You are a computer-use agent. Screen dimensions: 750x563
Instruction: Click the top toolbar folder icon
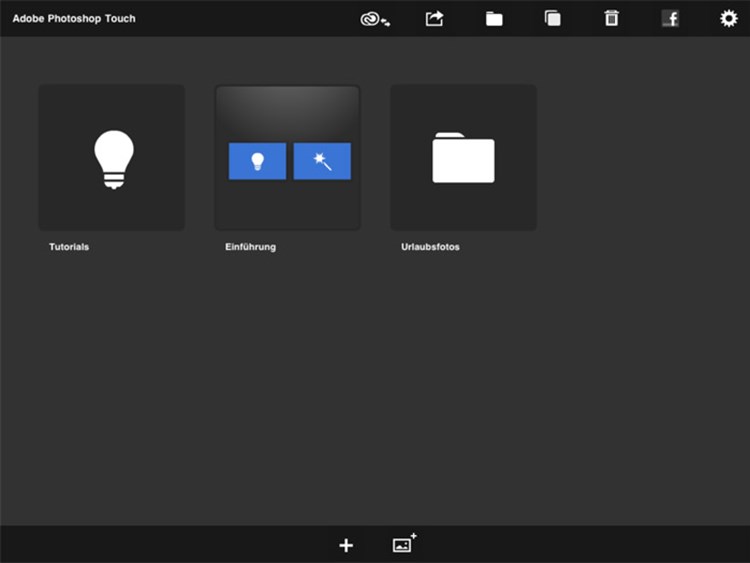(x=494, y=19)
